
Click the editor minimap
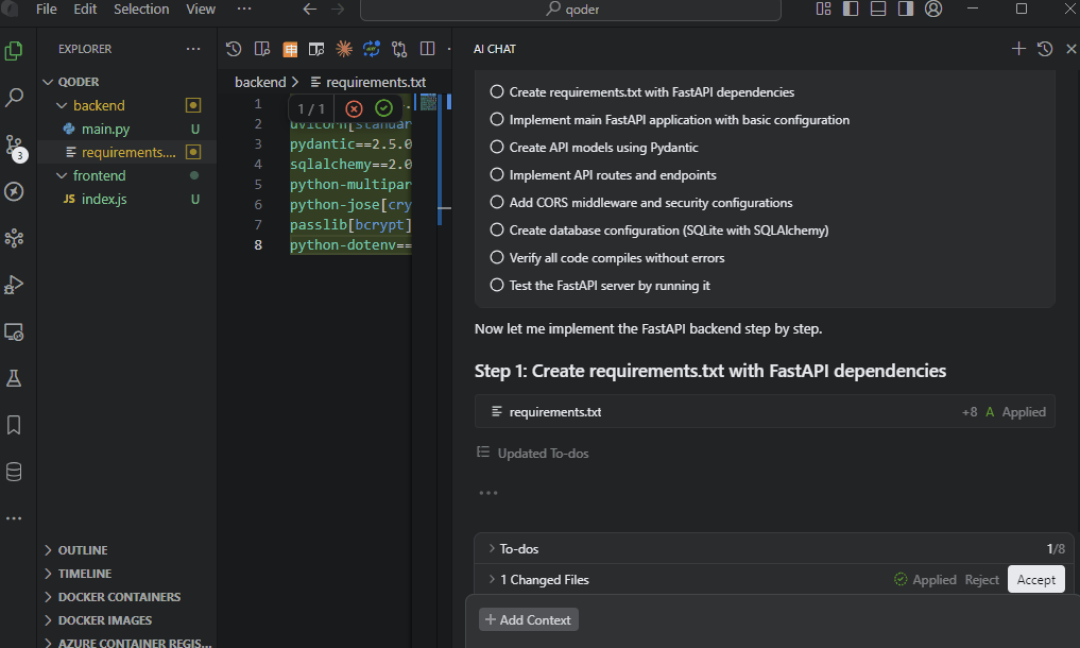pos(428,103)
